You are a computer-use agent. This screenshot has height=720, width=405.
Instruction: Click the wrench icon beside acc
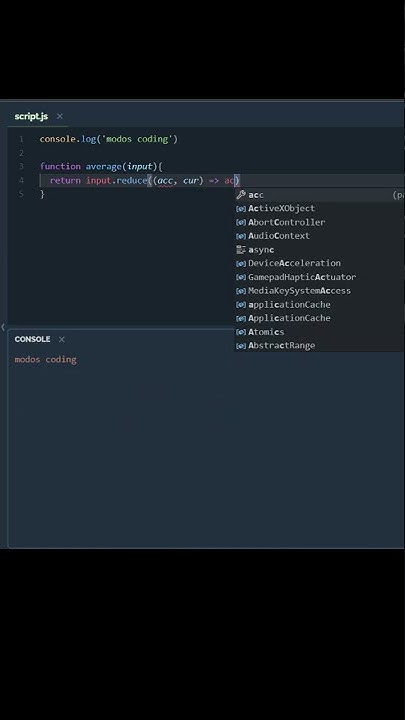[x=241, y=195]
